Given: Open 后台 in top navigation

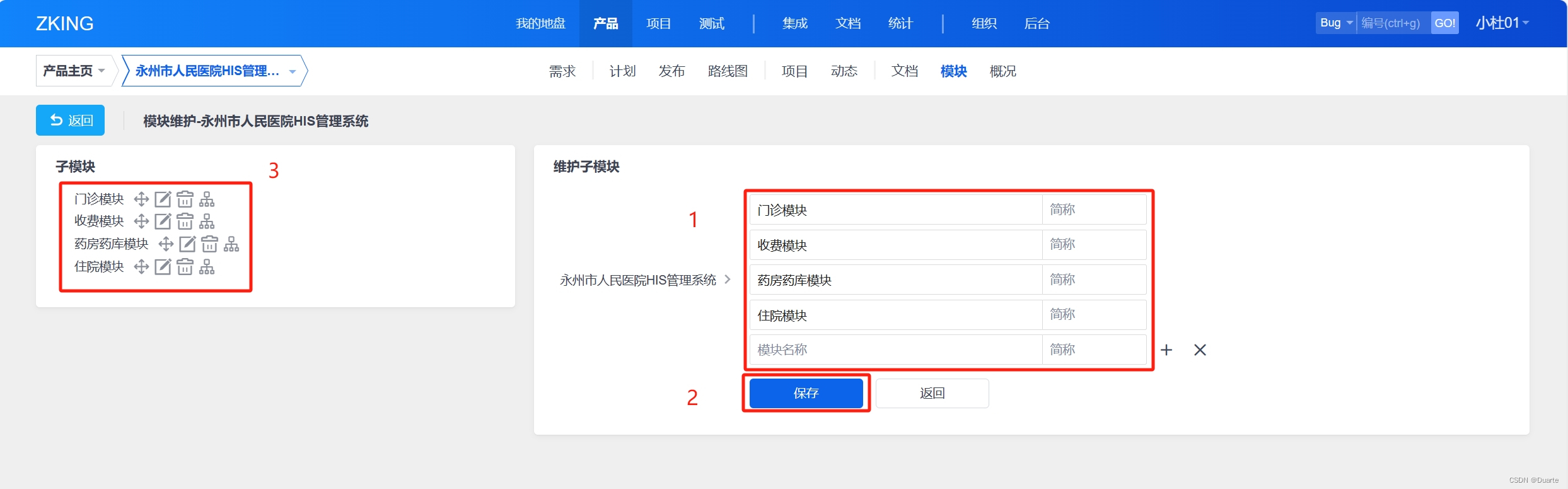Looking at the screenshot, I should (x=1037, y=23).
